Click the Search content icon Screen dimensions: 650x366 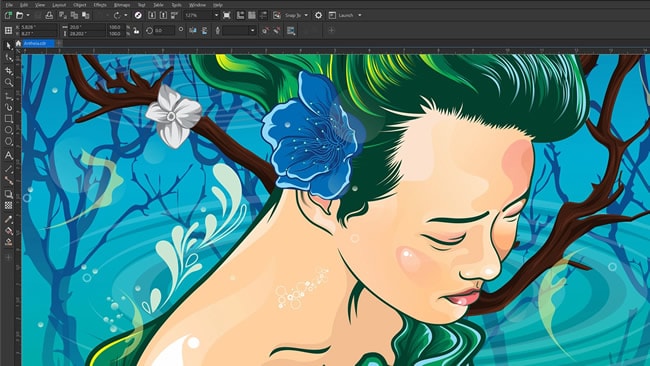tap(138, 15)
